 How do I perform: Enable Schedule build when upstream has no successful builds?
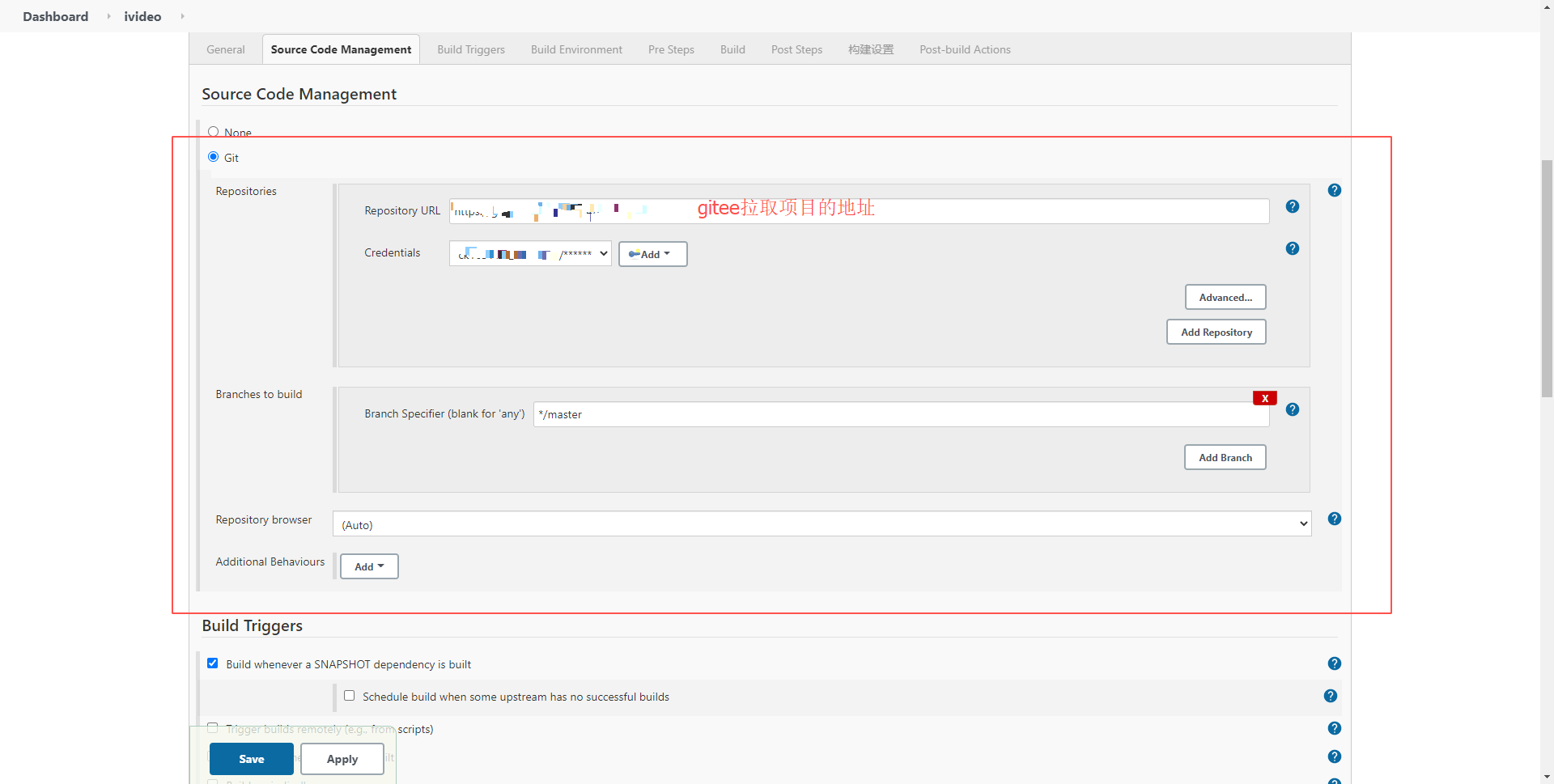point(349,696)
